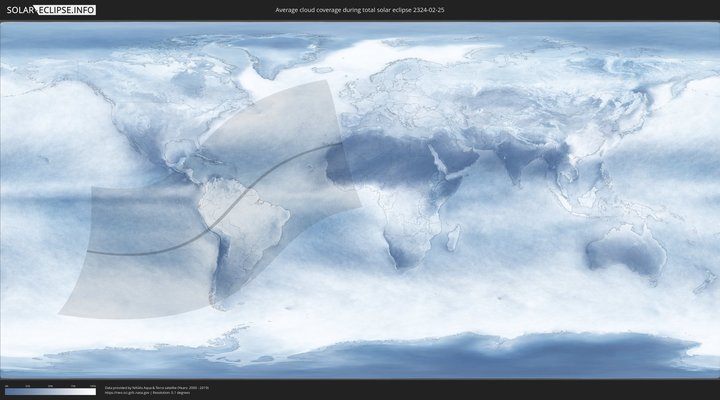Click the dark totality path line over the Pacific
The image size is (720, 400).
click(130, 252)
